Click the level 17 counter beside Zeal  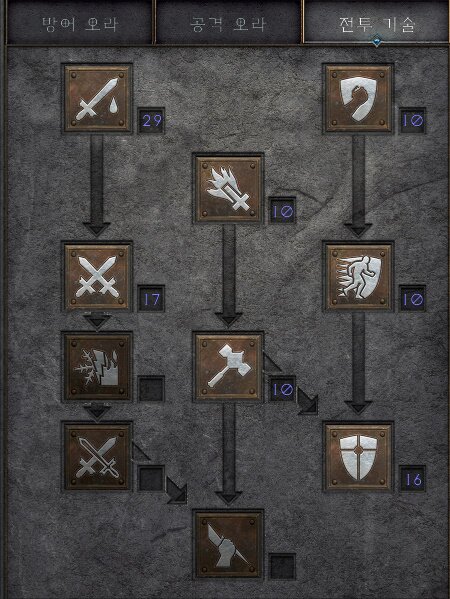pos(151,299)
